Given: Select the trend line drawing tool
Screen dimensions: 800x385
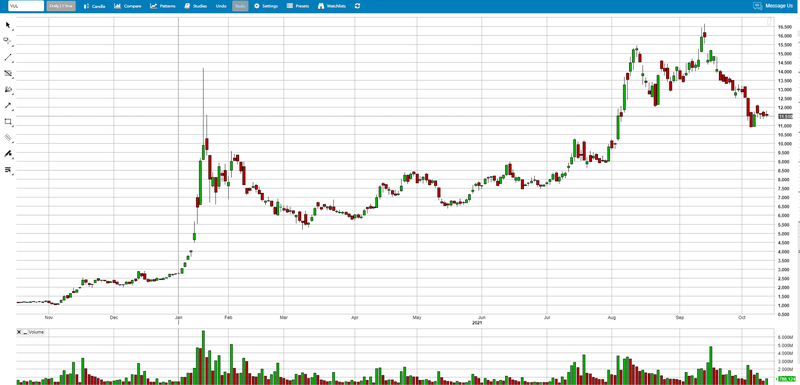Looking at the screenshot, I should click(8, 57).
